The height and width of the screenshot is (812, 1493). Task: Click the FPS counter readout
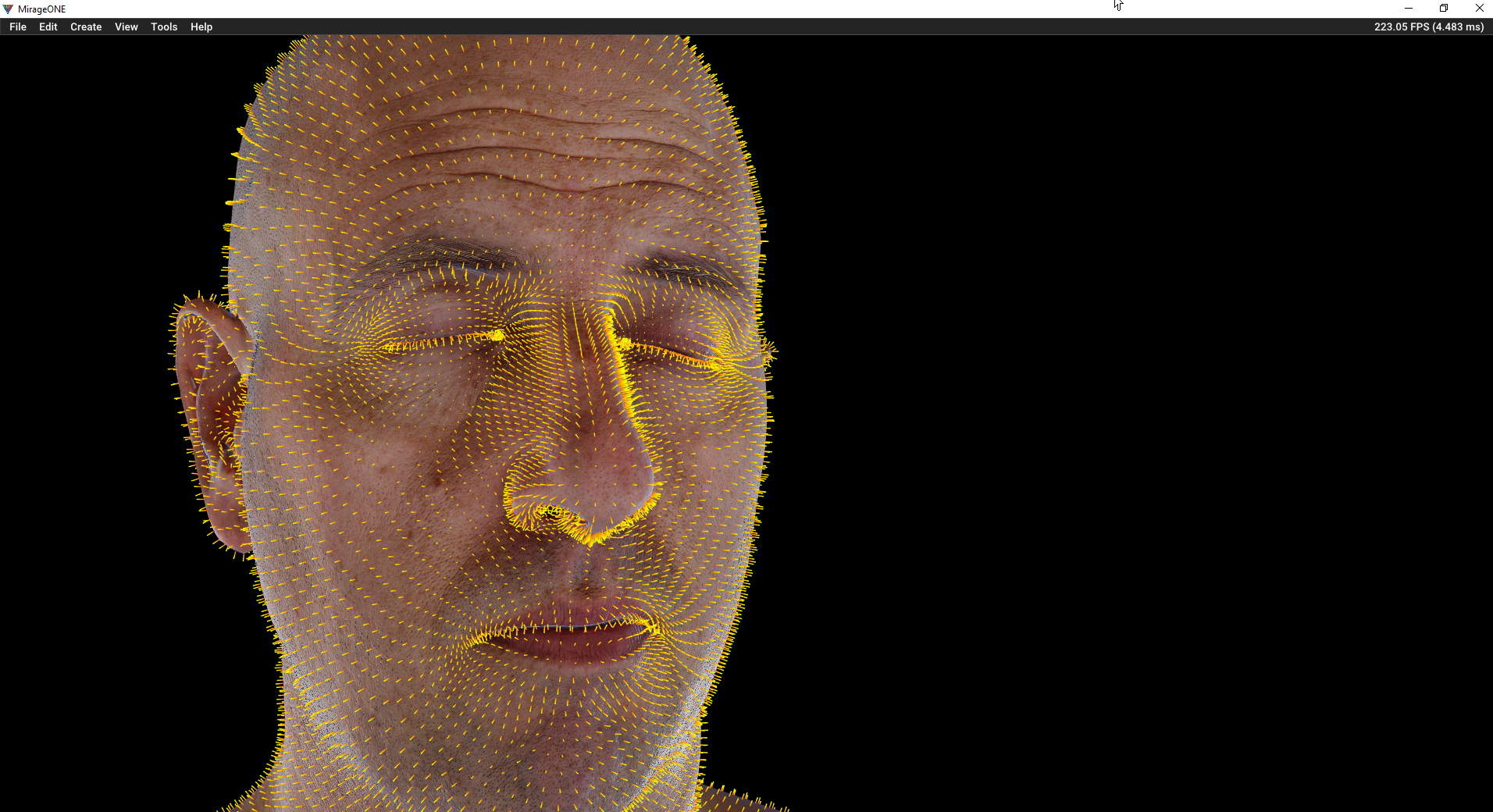coord(1428,27)
